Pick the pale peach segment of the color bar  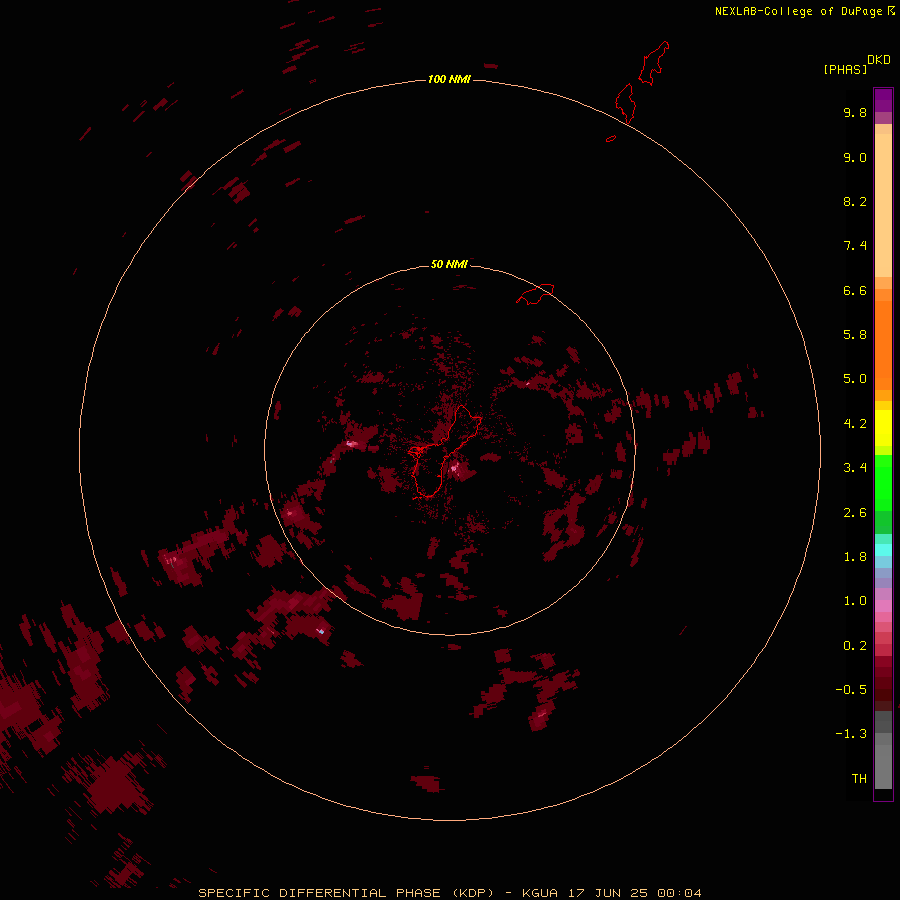883,205
